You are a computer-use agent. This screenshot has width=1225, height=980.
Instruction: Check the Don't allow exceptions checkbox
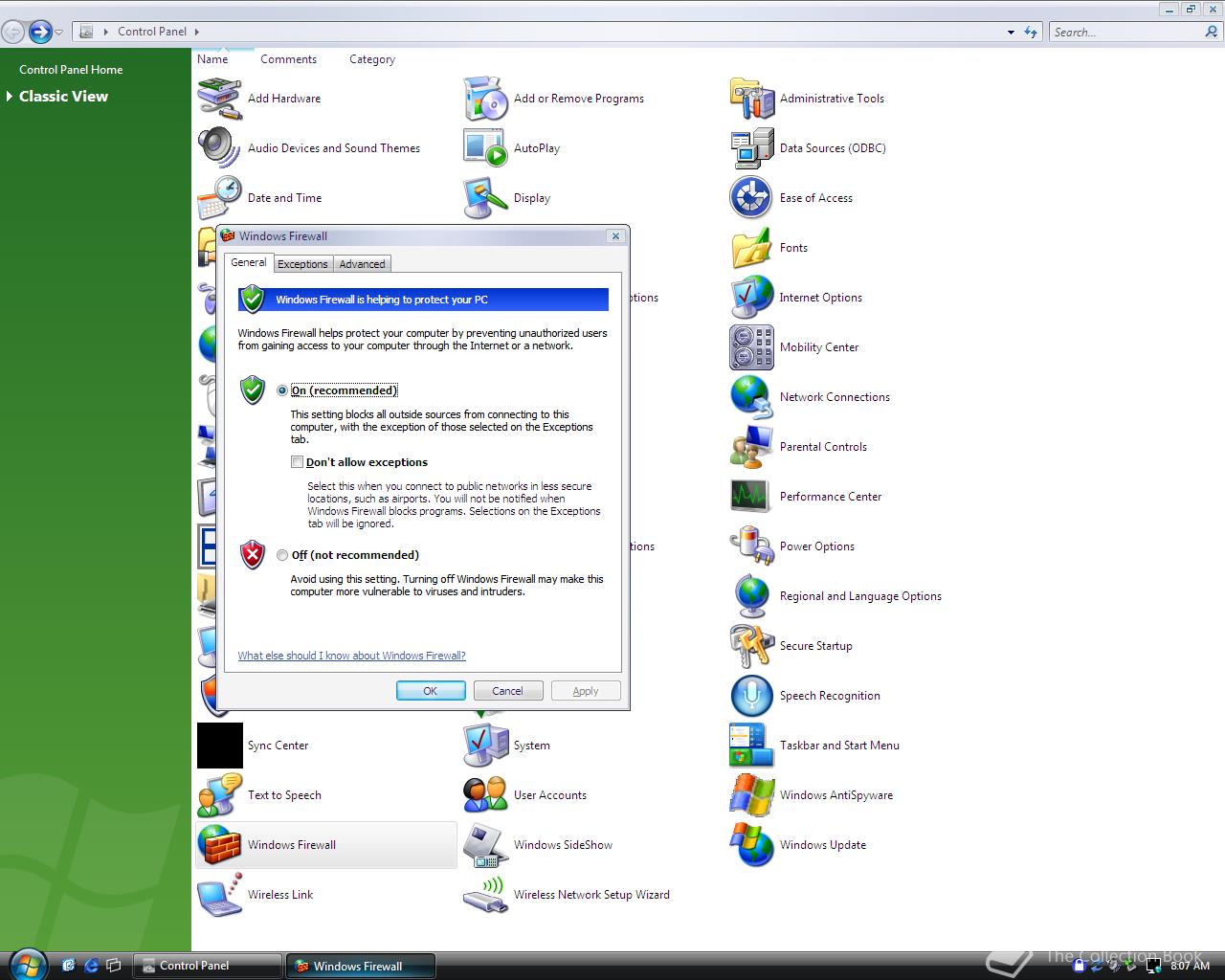(x=297, y=462)
